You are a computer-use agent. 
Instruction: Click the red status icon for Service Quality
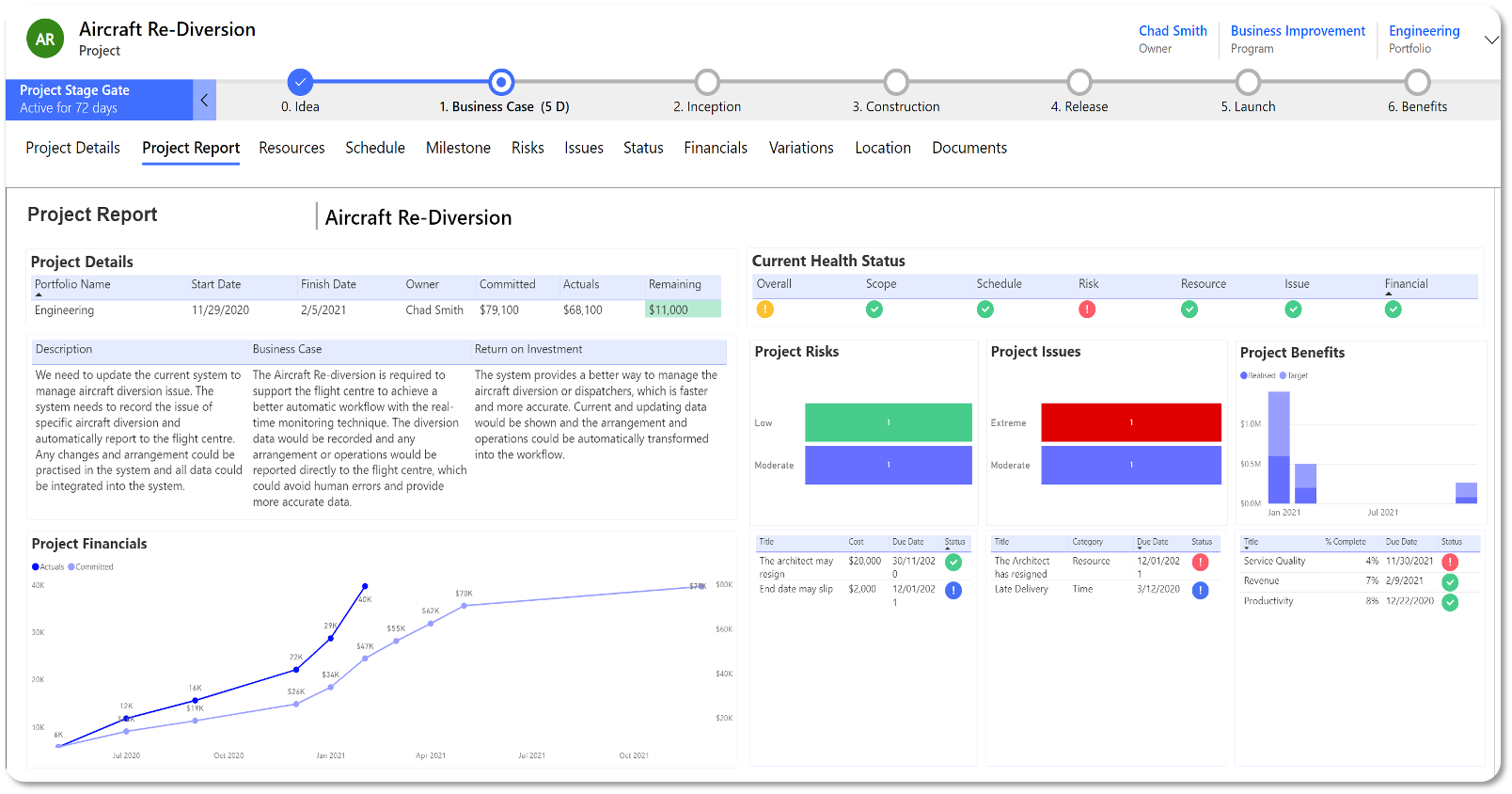point(1451,563)
